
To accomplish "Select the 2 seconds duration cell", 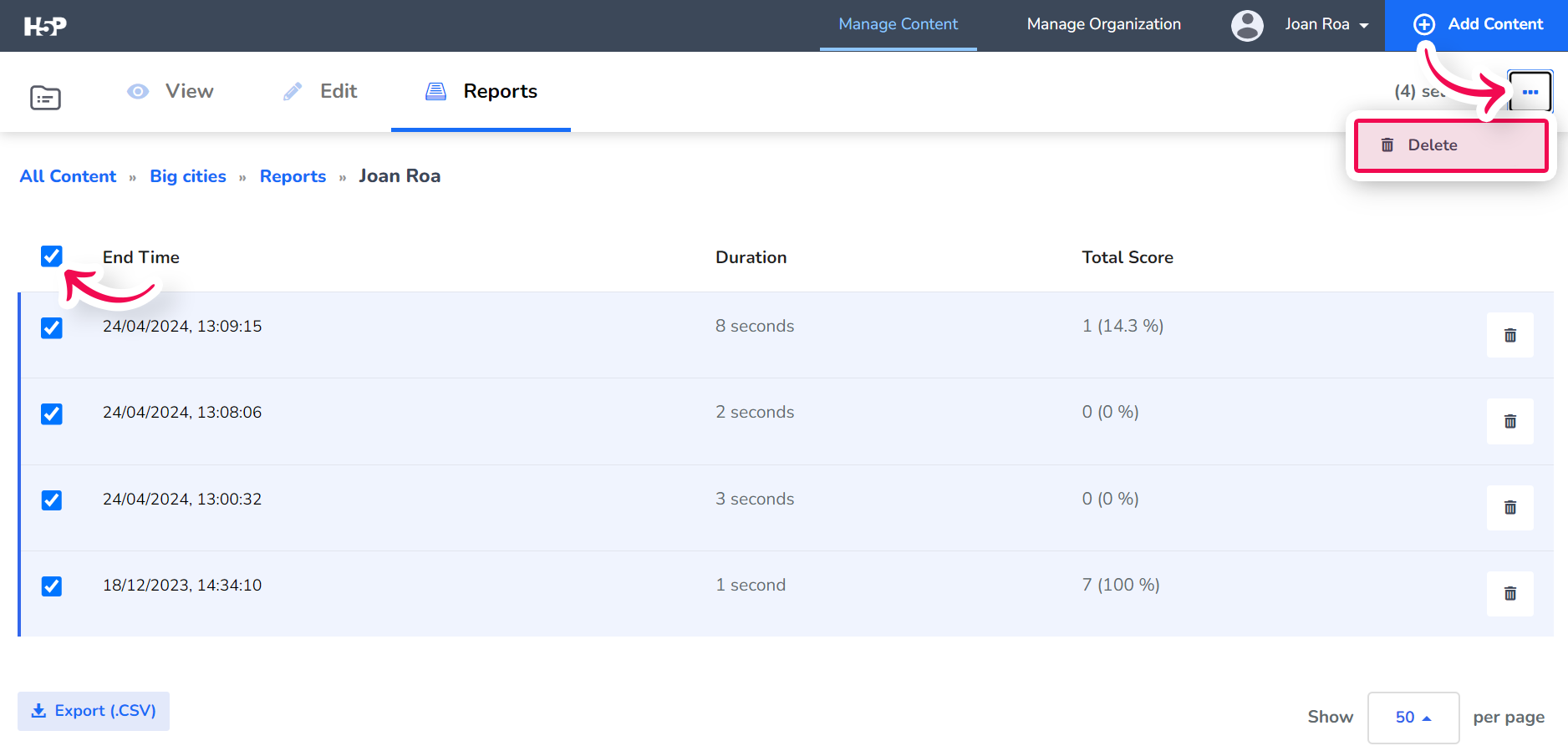I will click(755, 412).
